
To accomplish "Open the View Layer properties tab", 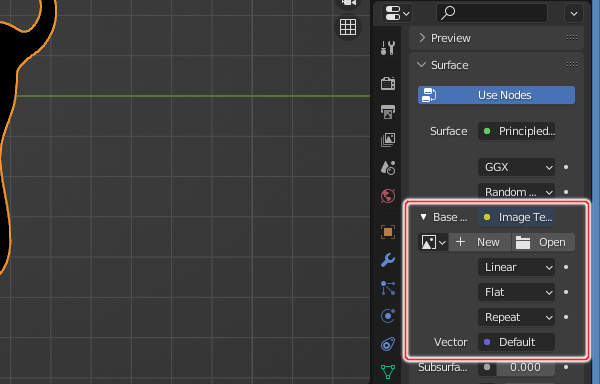I will click(x=388, y=140).
